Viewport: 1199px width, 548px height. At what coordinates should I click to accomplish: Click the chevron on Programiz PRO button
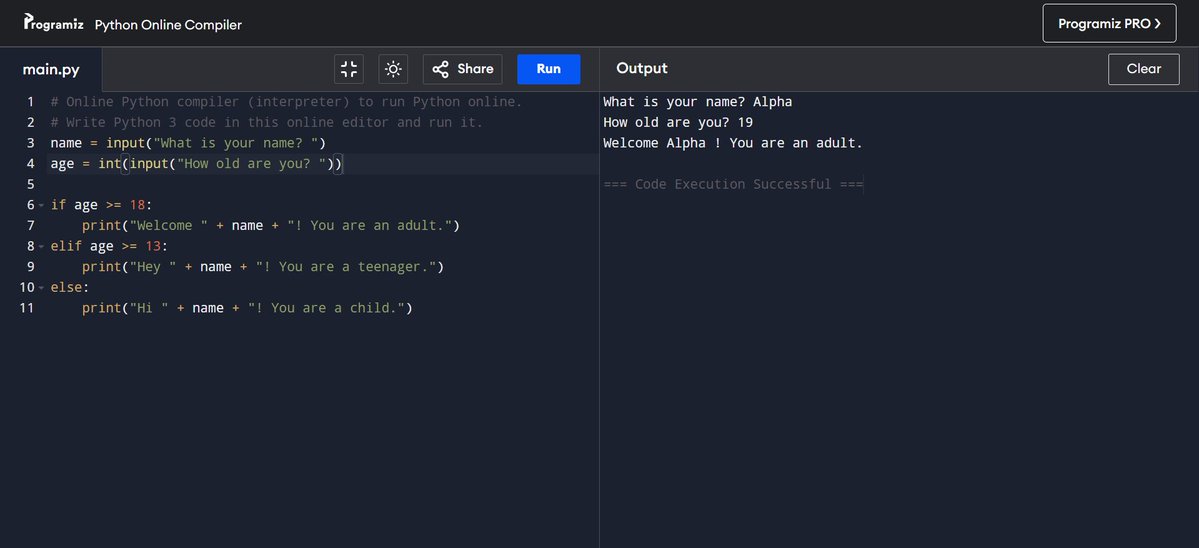[1158, 24]
